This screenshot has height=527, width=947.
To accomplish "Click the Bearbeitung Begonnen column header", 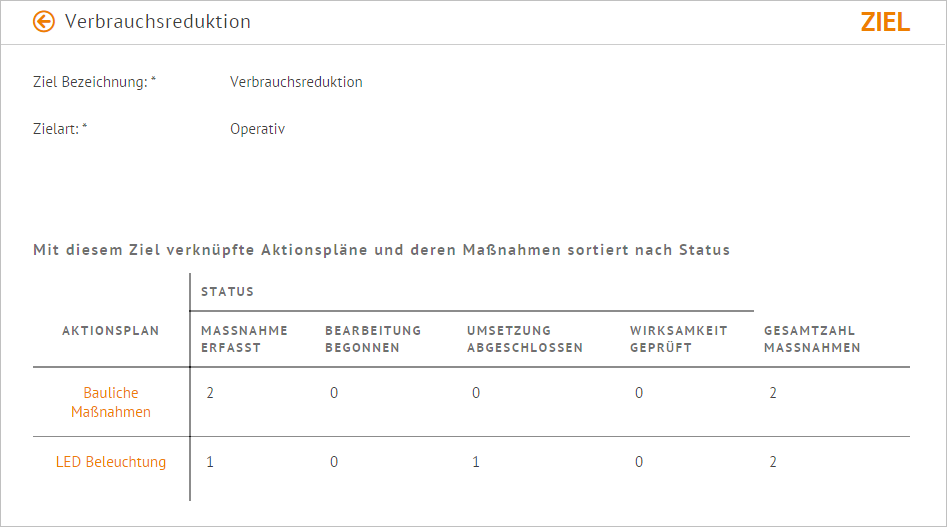I will pos(373,339).
